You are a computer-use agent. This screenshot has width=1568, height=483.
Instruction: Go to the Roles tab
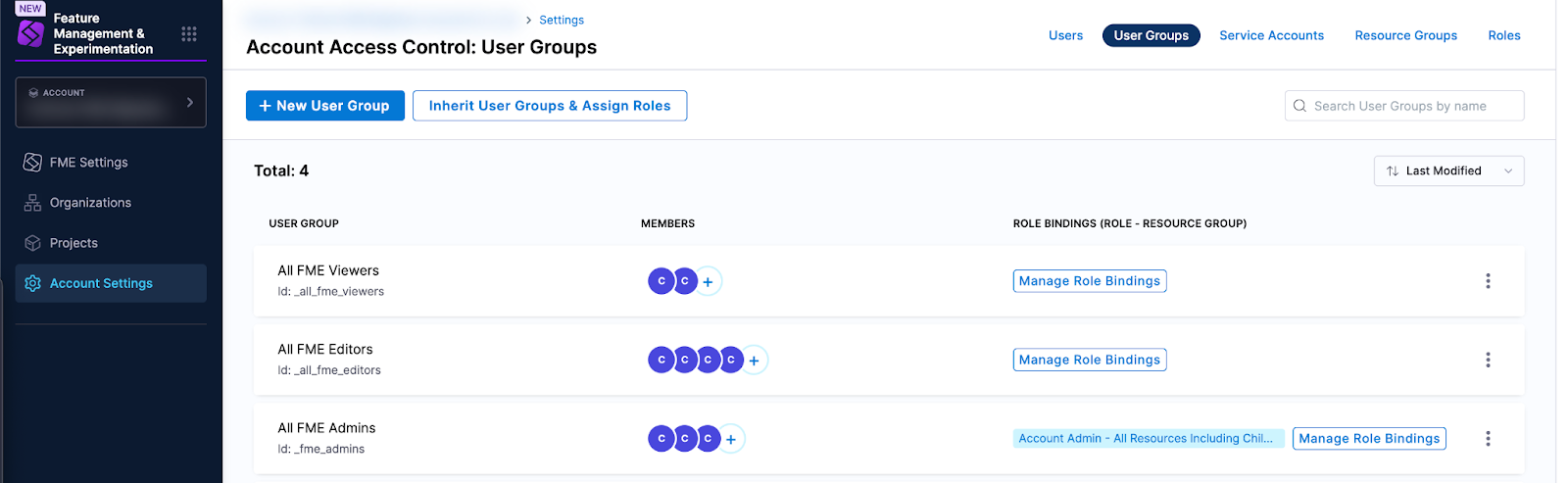tap(1503, 35)
